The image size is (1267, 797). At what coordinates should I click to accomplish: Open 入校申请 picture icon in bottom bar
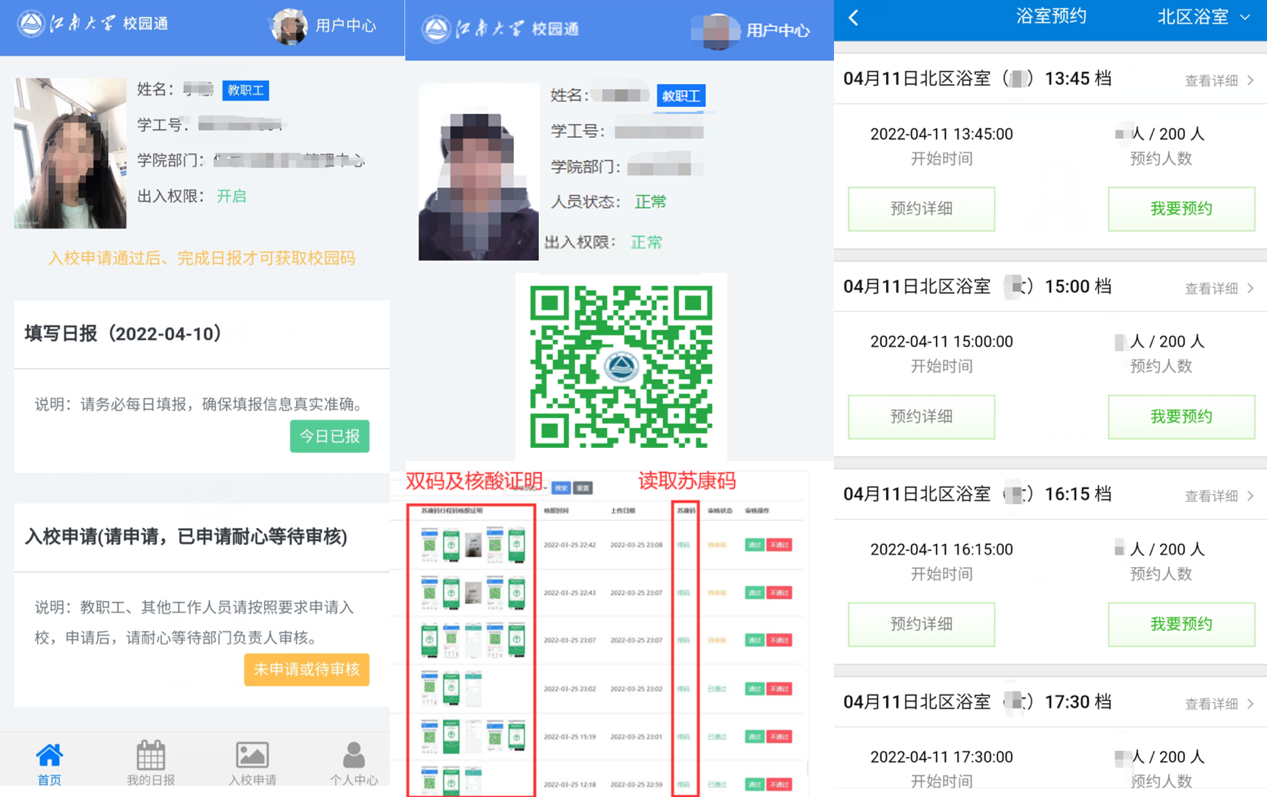pyautogui.click(x=252, y=756)
